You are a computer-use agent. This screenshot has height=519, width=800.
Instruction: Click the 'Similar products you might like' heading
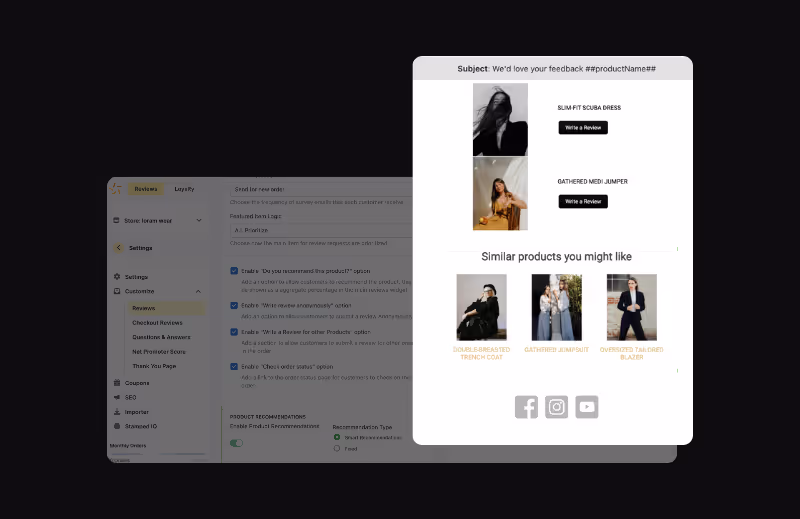[556, 257]
